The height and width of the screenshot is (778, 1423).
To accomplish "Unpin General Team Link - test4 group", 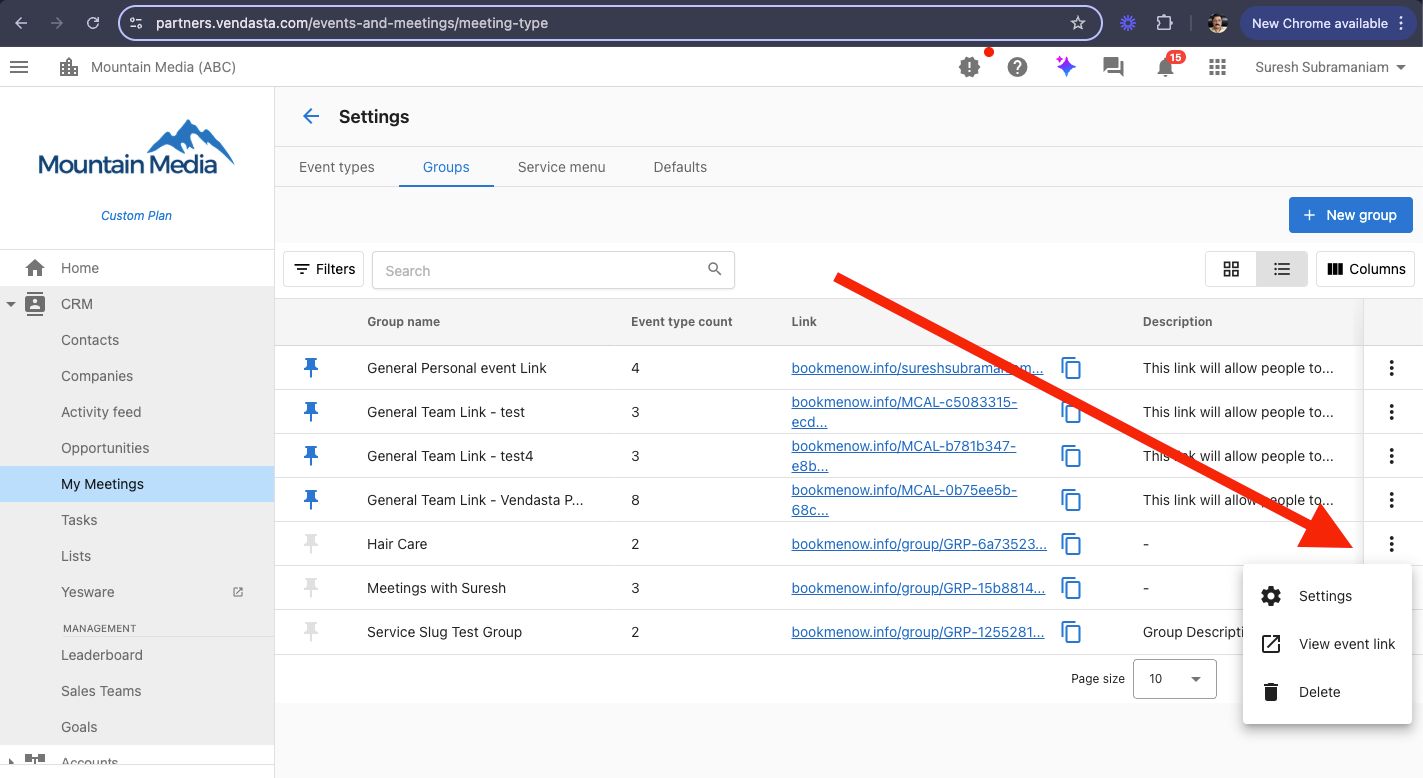I will (311, 456).
